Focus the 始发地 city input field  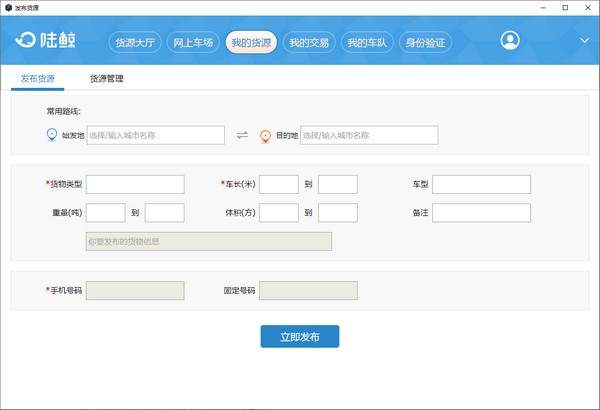pyautogui.click(x=155, y=135)
